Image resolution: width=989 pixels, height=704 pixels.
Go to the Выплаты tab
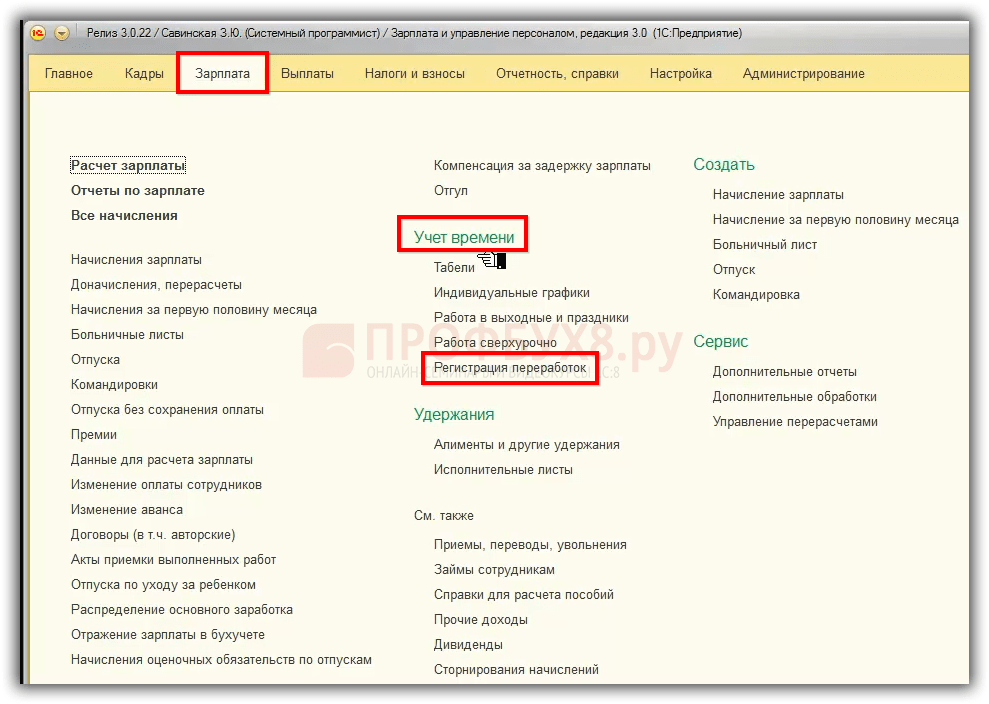[x=307, y=74]
